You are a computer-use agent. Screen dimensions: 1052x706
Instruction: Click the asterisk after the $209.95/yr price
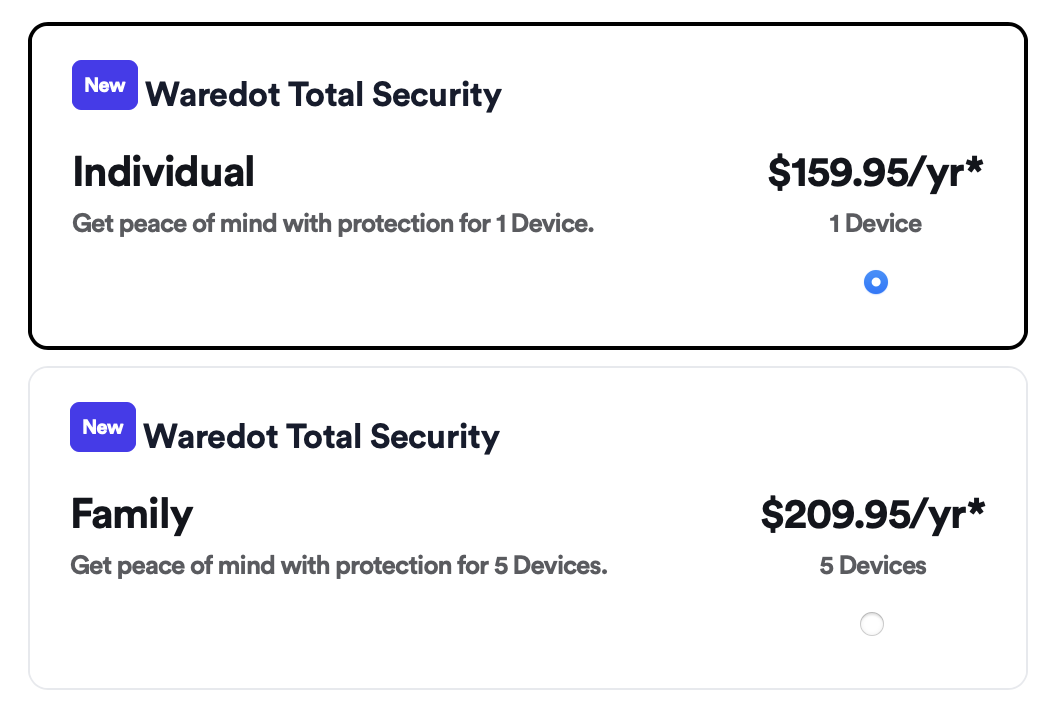coord(976,507)
